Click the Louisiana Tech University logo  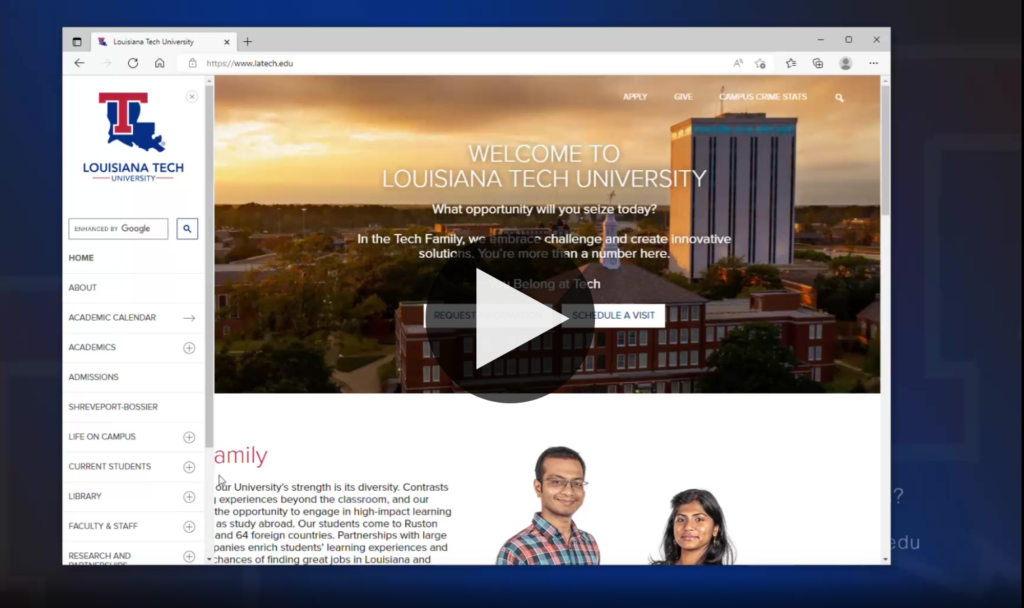(133, 136)
